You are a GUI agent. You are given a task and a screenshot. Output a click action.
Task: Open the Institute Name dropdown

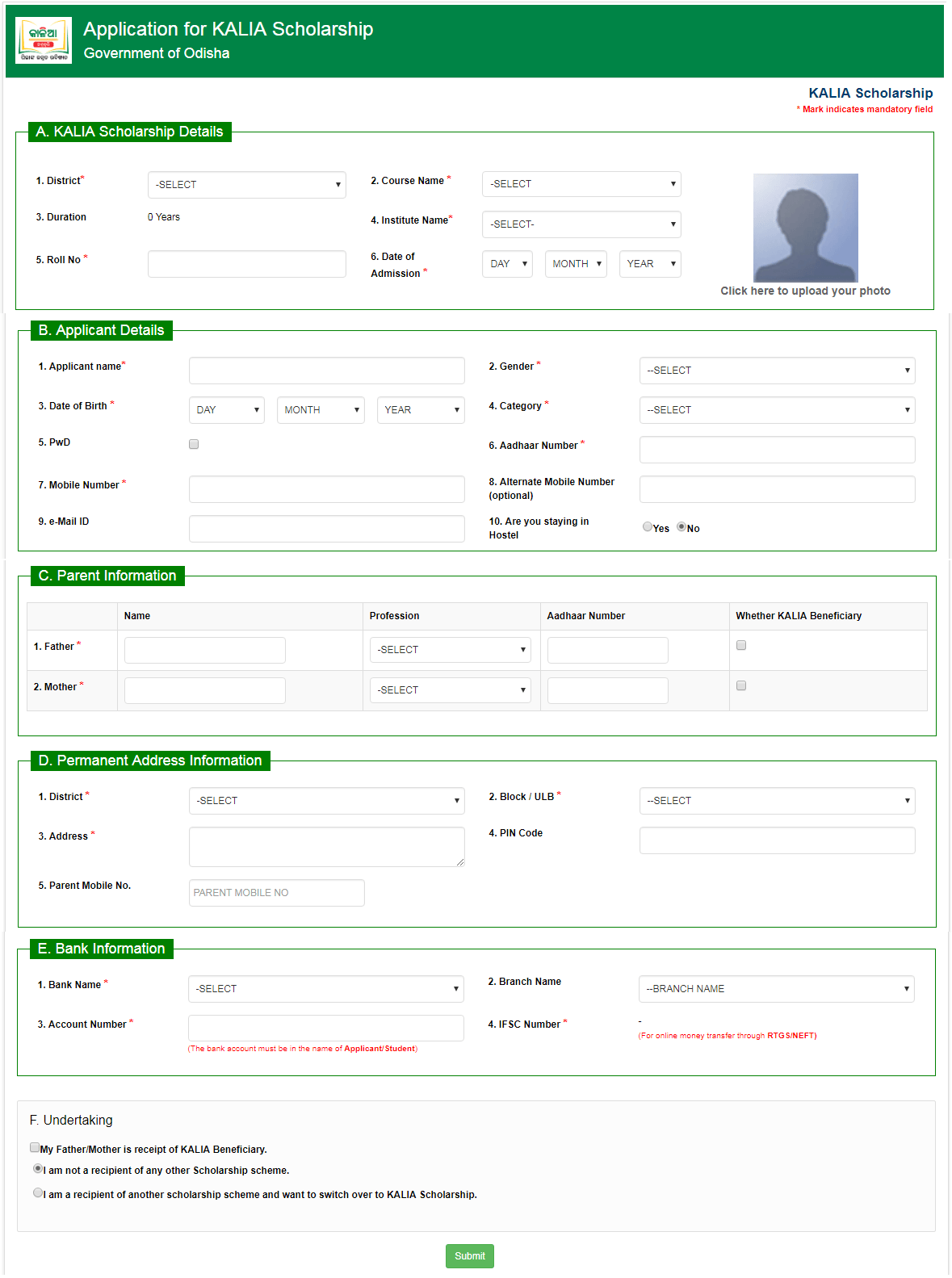pyautogui.click(x=581, y=224)
